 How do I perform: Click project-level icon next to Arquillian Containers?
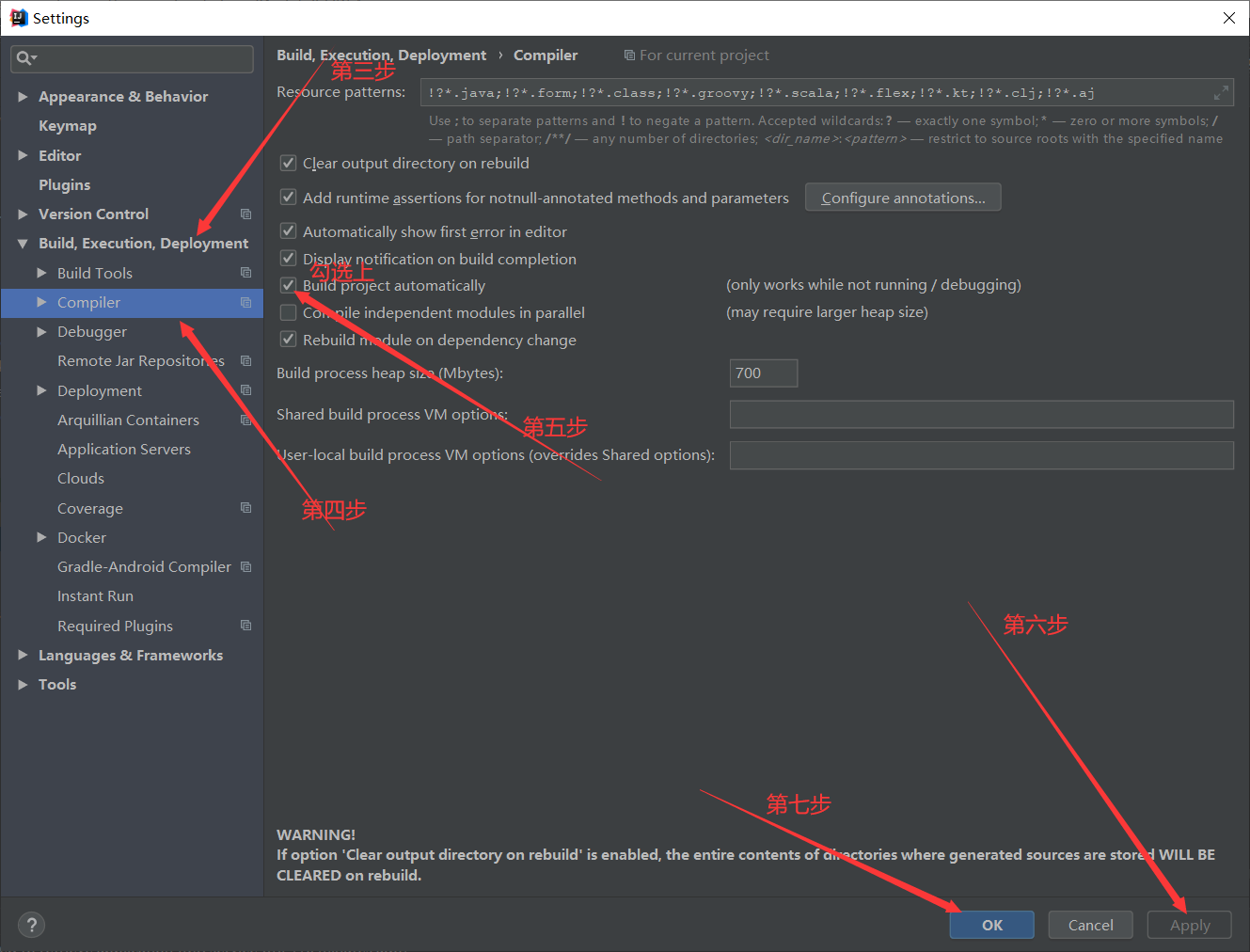[x=245, y=420]
